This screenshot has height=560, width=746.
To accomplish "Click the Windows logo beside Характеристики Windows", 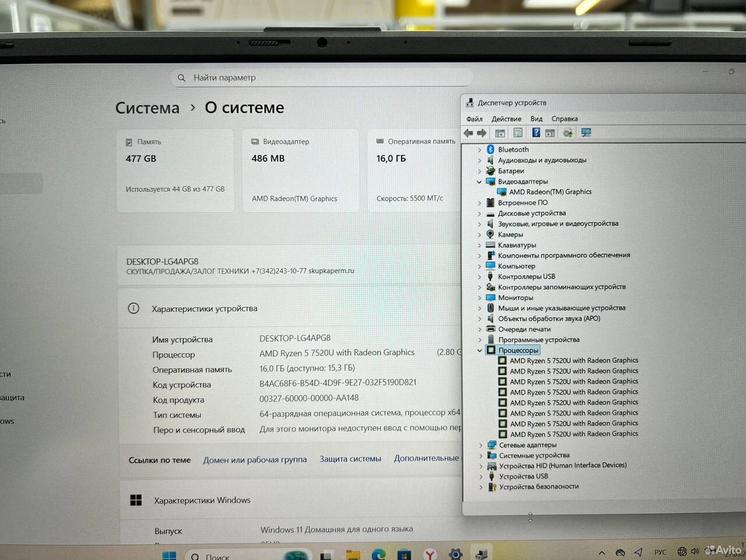I will click(x=136, y=500).
